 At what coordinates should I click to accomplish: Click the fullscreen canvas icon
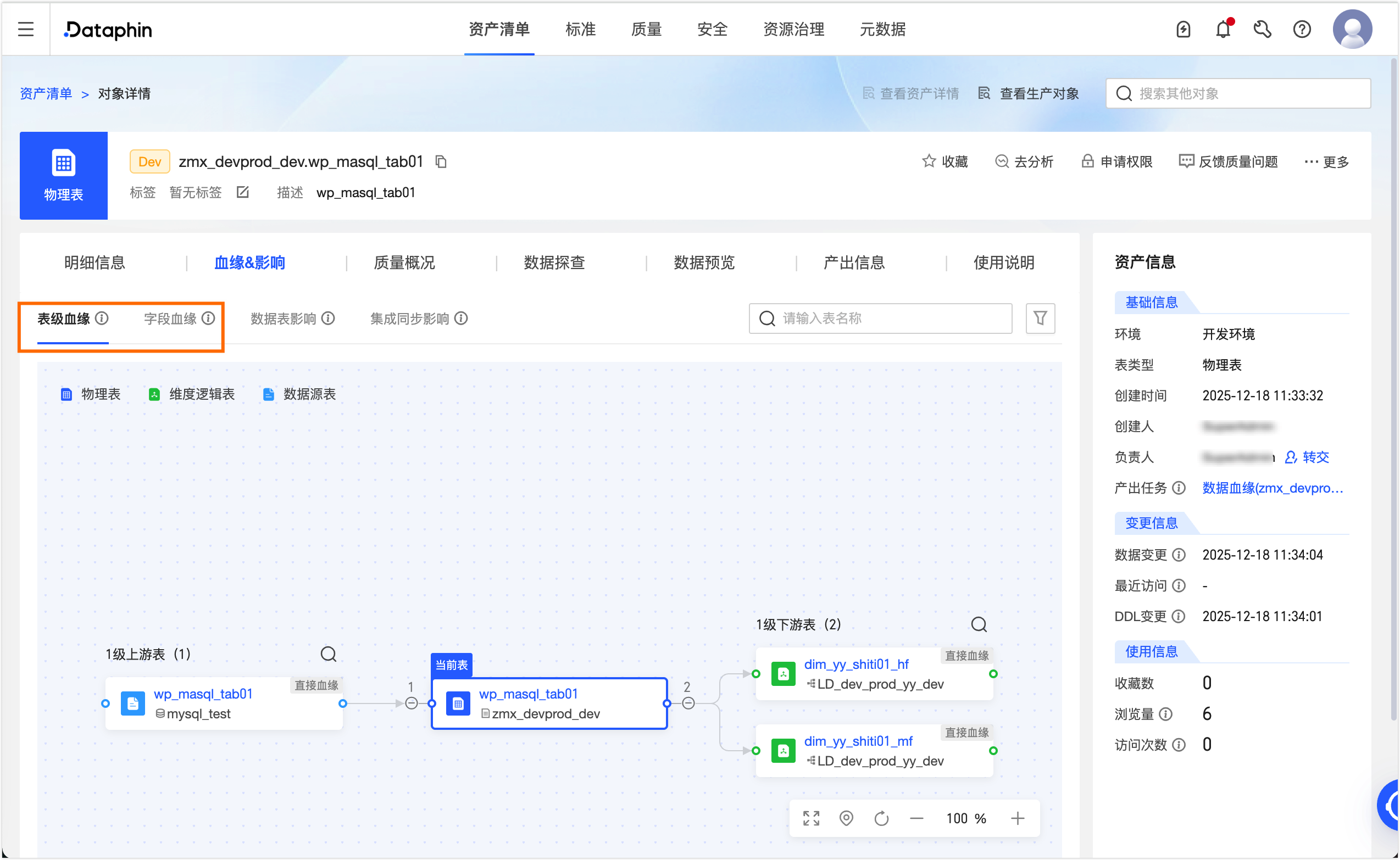tap(811, 818)
